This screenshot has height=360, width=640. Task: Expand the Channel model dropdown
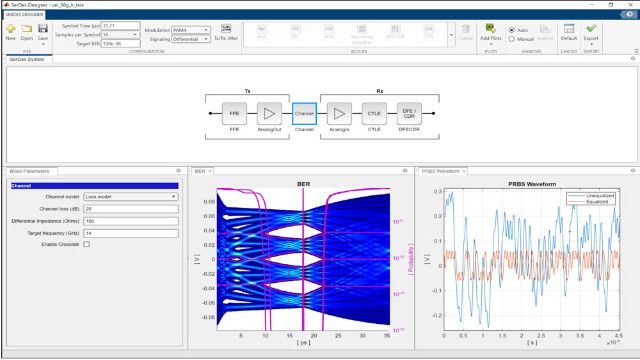click(131, 197)
